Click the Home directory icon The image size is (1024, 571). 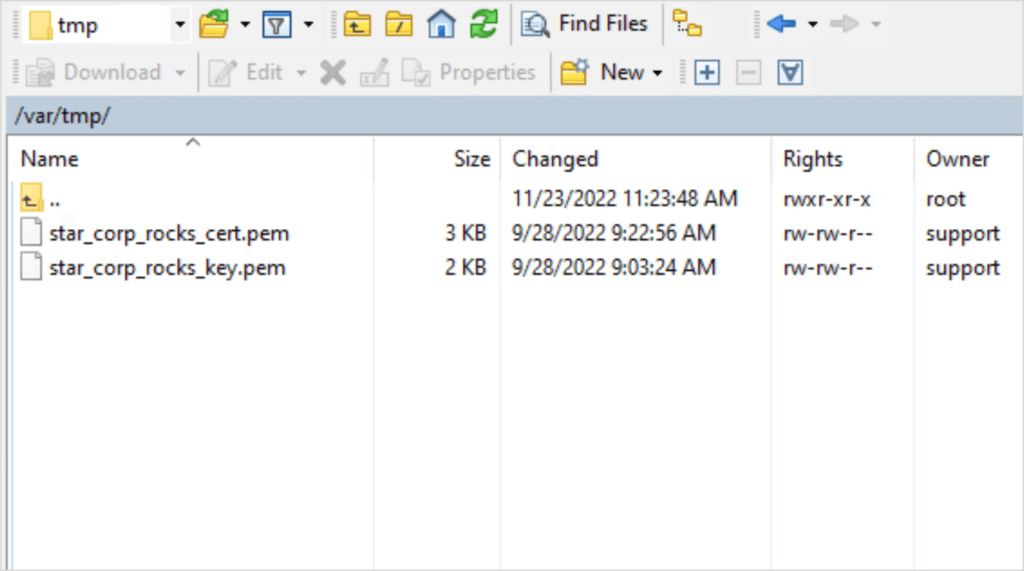[x=441, y=24]
